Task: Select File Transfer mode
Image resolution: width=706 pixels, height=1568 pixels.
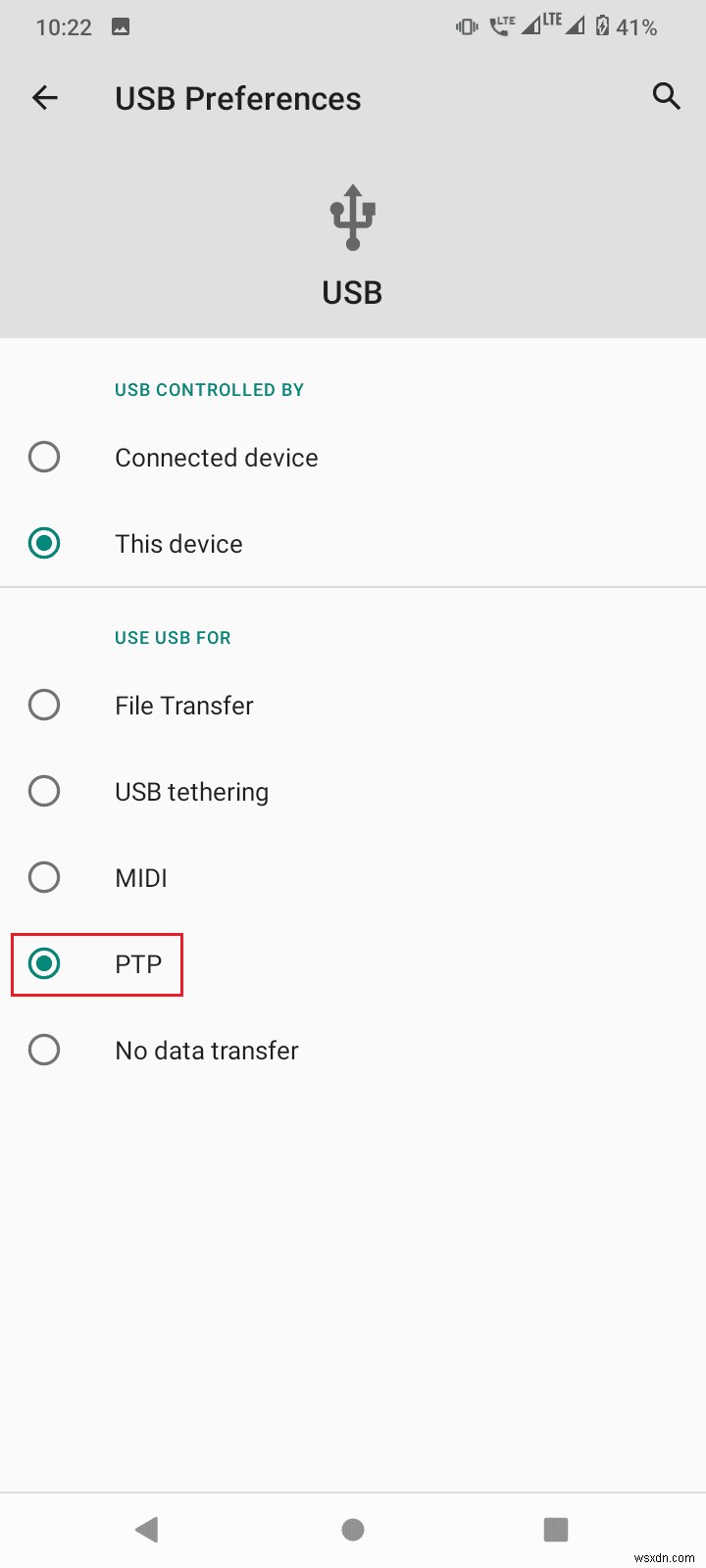Action: 183,705
